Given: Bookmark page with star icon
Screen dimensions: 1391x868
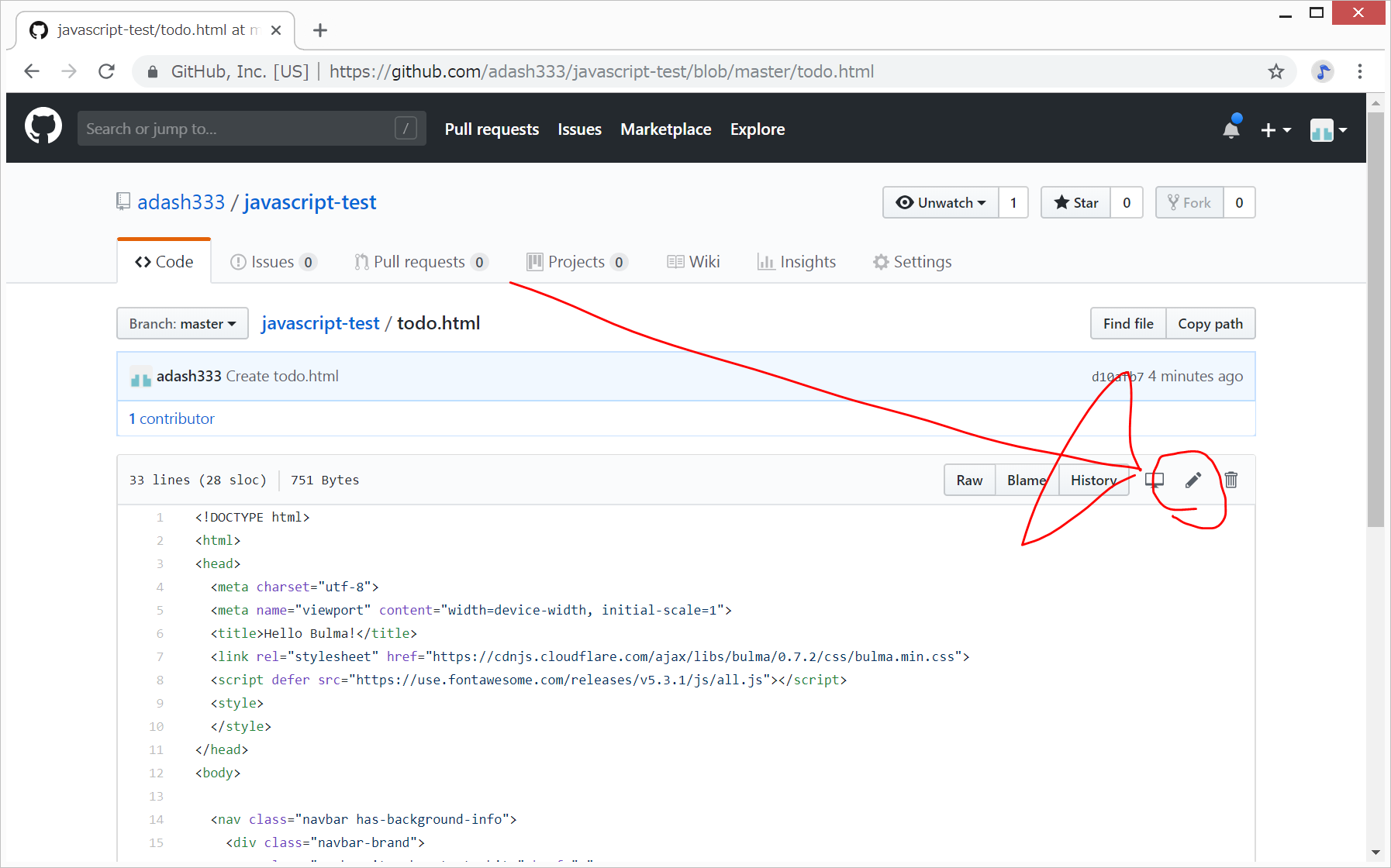Looking at the screenshot, I should pyautogui.click(x=1275, y=72).
